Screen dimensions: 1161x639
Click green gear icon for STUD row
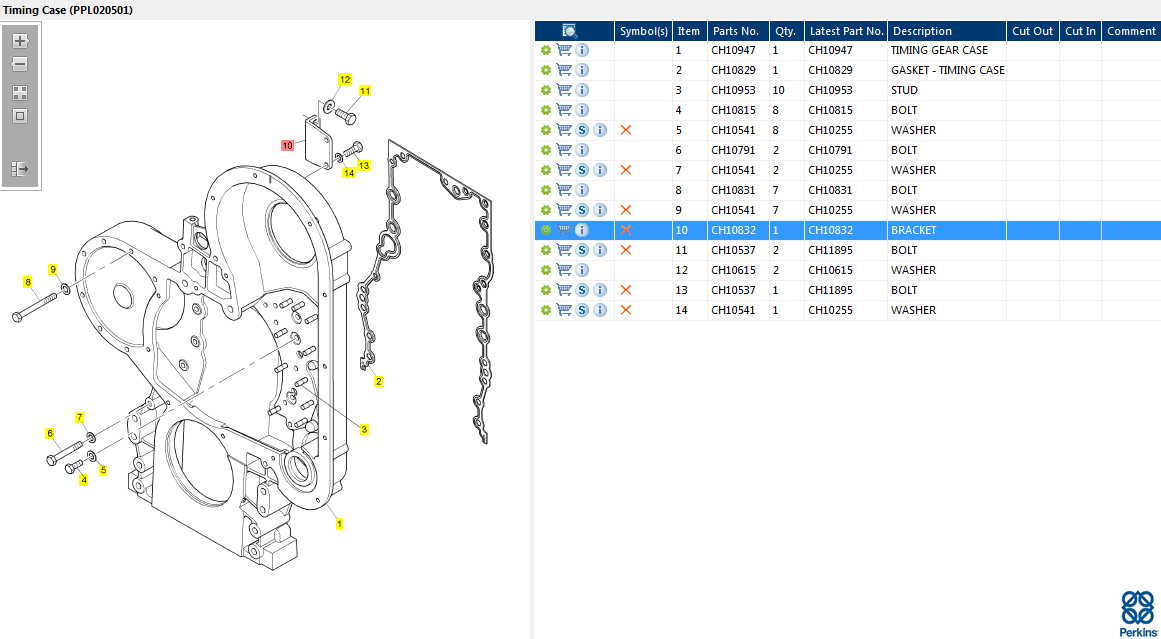(x=546, y=90)
